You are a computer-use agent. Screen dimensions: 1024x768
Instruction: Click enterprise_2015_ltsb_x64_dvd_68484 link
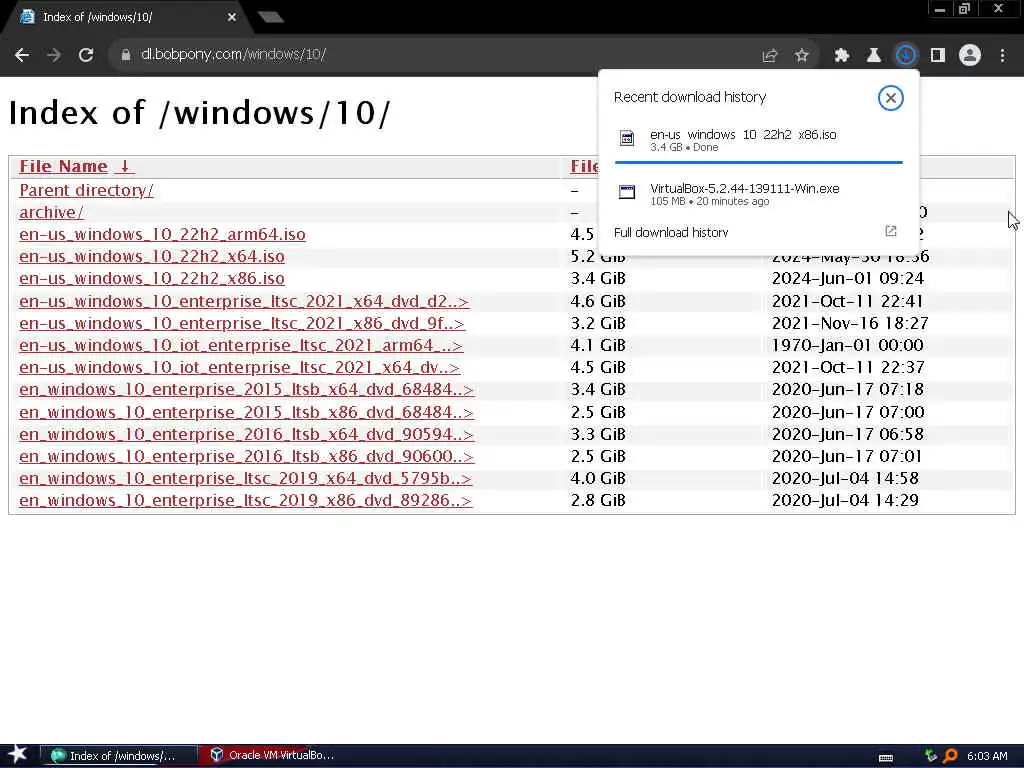point(246,390)
